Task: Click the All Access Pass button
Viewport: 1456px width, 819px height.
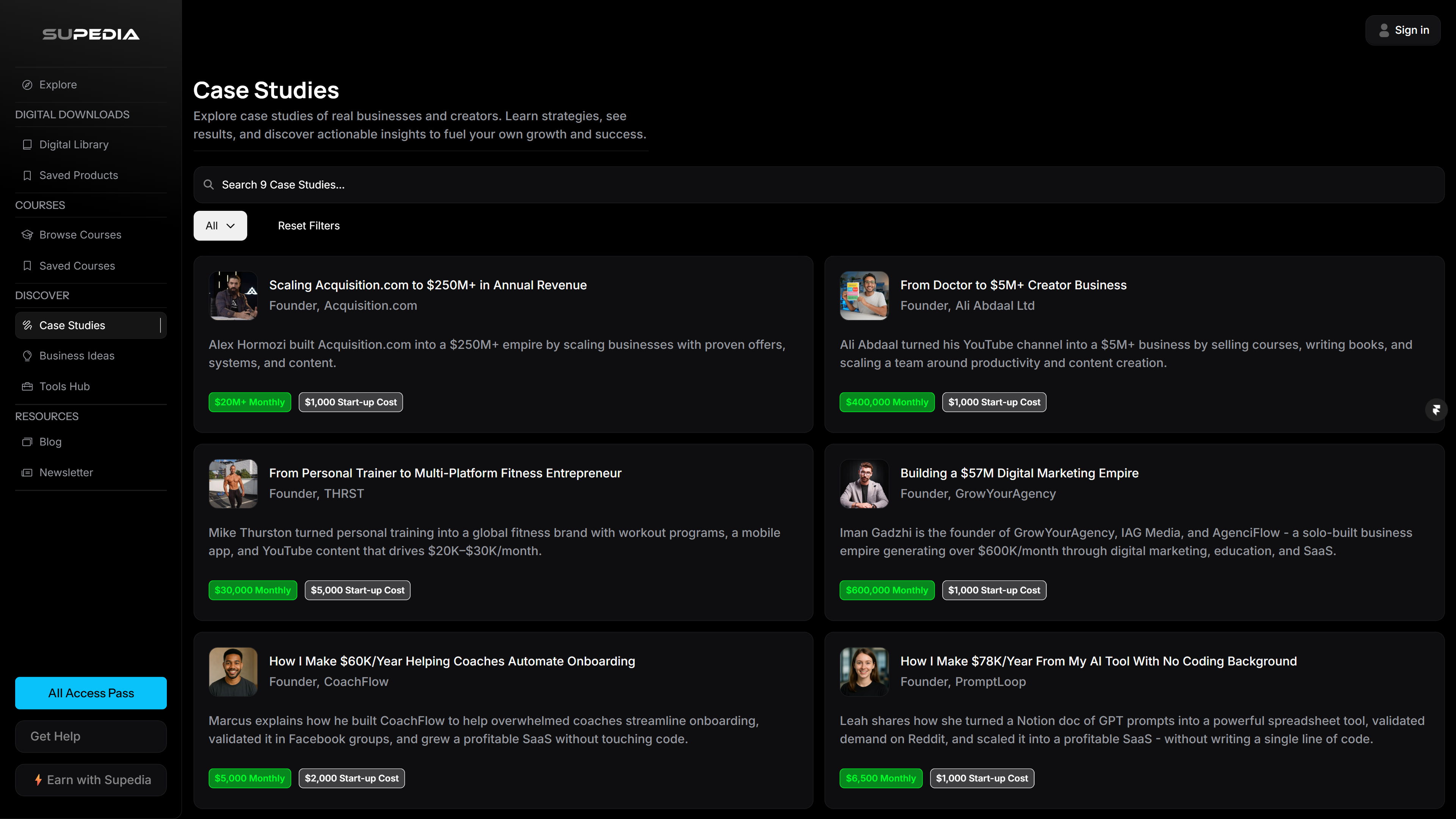Action: click(x=91, y=693)
